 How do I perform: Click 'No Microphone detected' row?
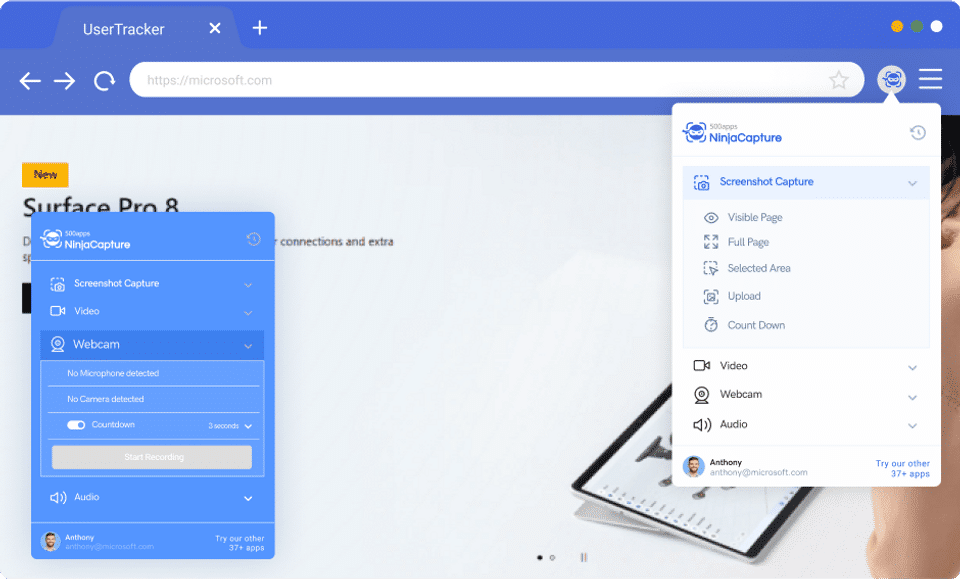(153, 373)
